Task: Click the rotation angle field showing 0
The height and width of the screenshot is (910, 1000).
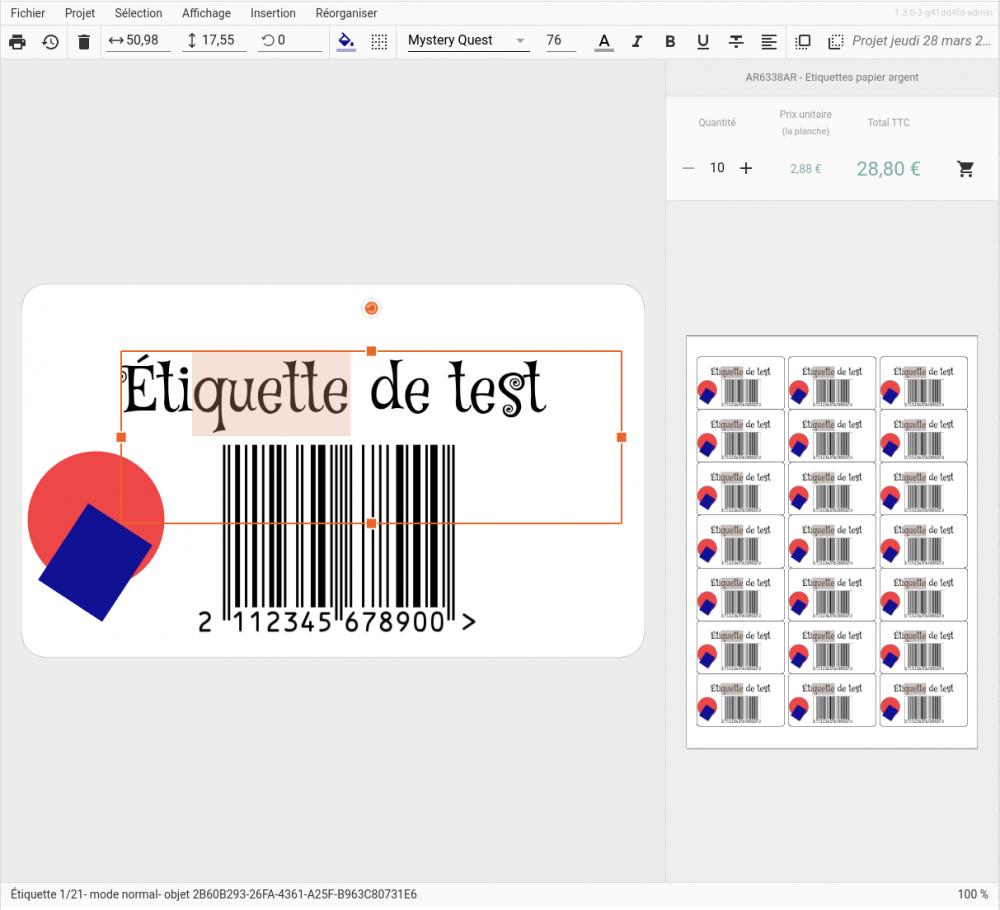Action: click(x=291, y=40)
